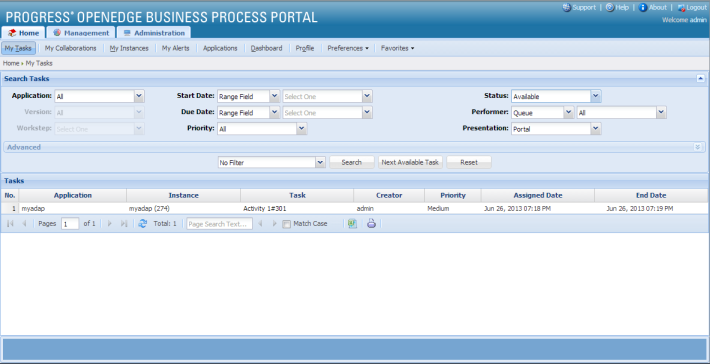Screen dimensions: 710x364
Task: Switch to the Administration tab
Action: [x=154, y=33]
